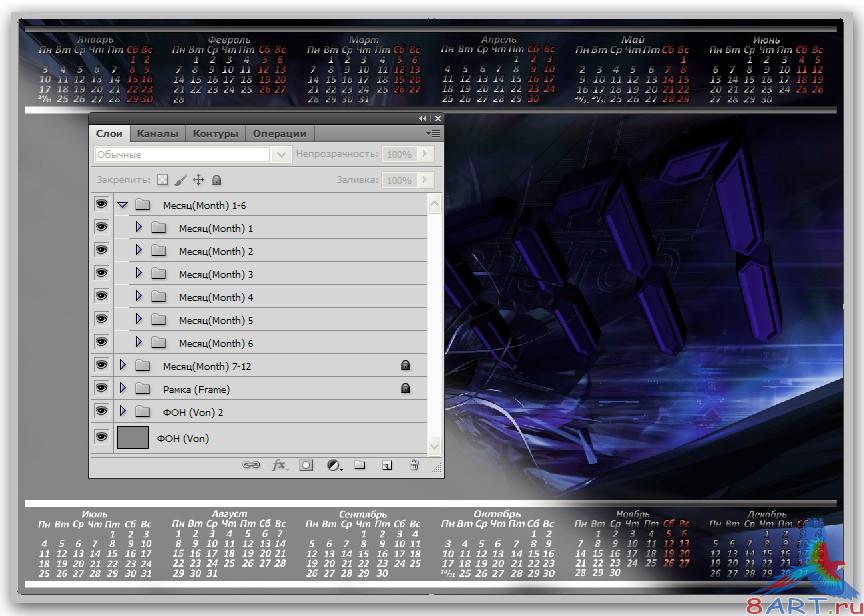Open the Layers panel options menu
This screenshot has height=616, width=864.
[x=432, y=133]
